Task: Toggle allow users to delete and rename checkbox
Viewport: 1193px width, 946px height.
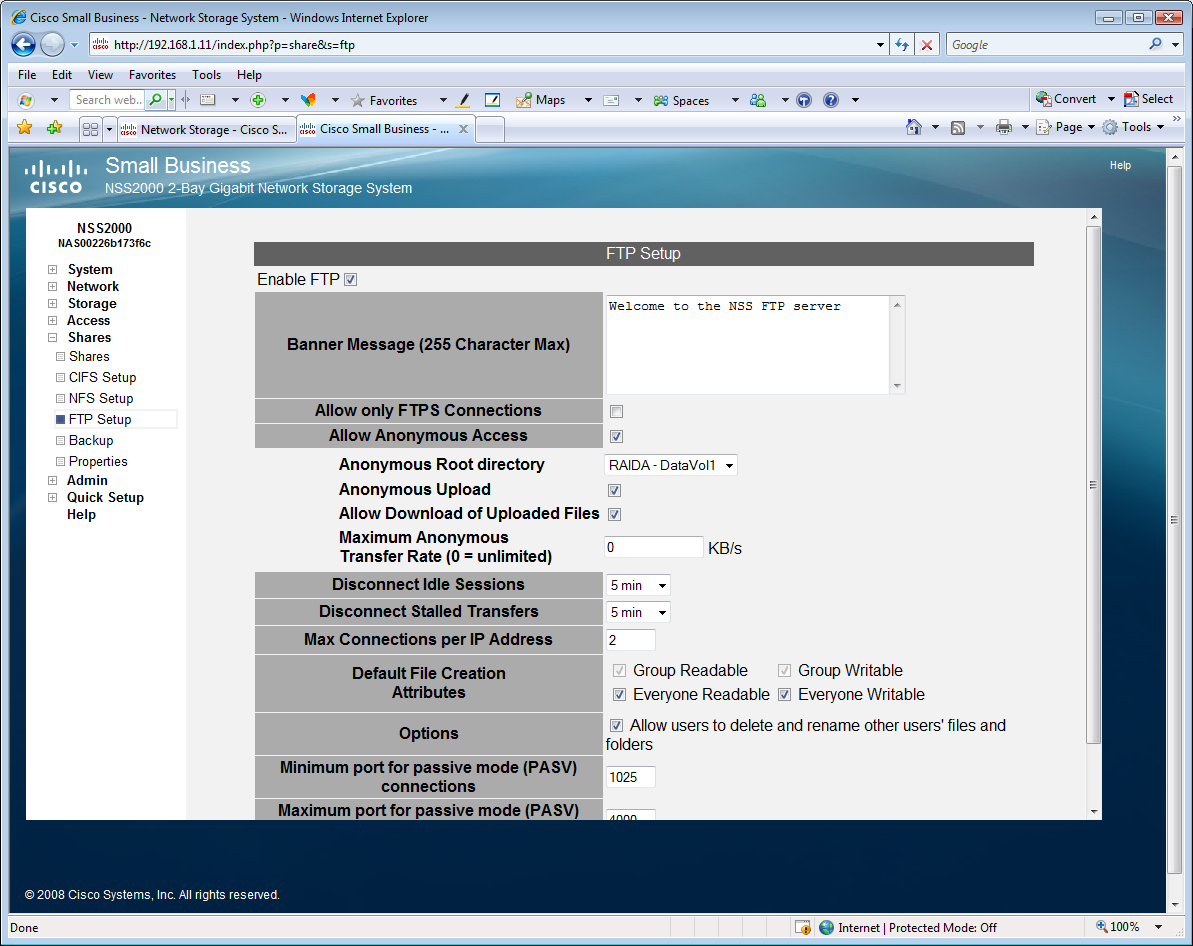Action: click(616, 725)
